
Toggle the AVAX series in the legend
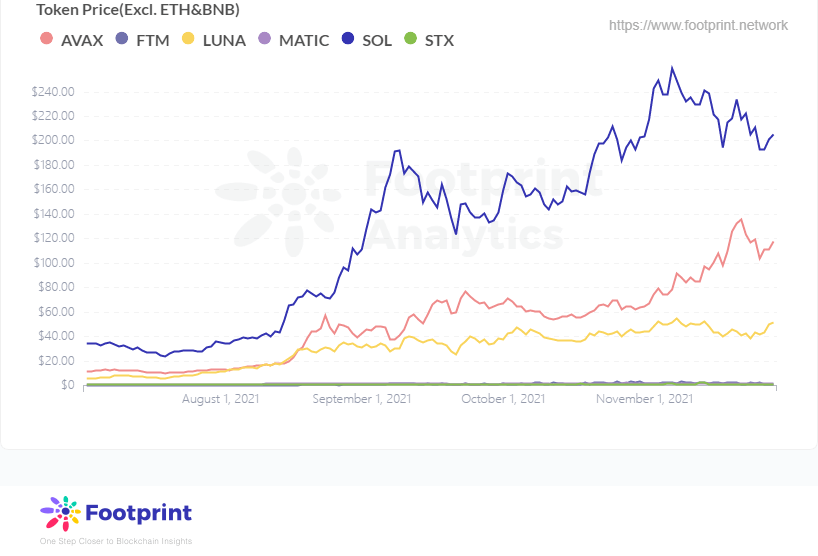click(x=81, y=40)
